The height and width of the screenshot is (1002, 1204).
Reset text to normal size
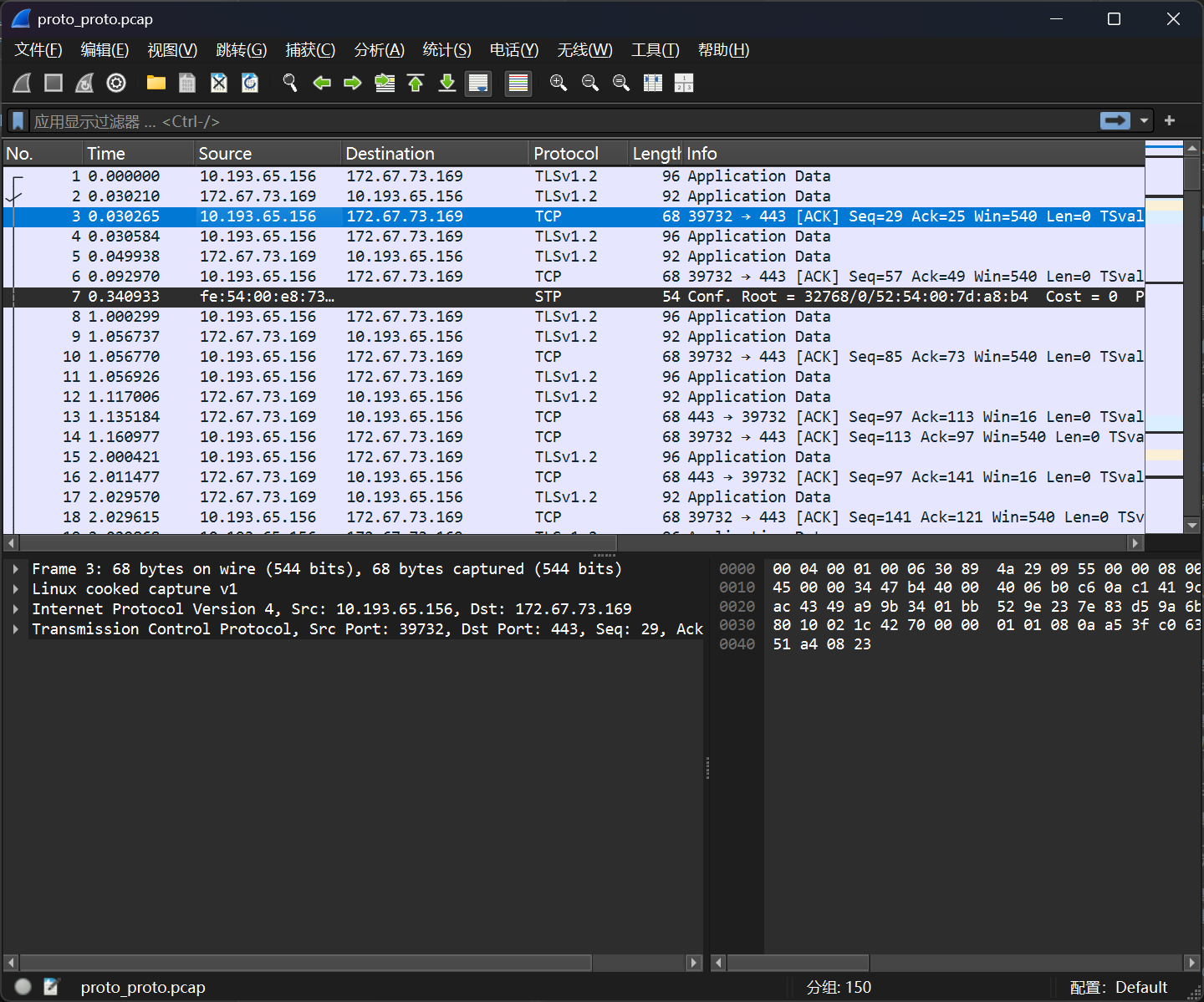621,83
